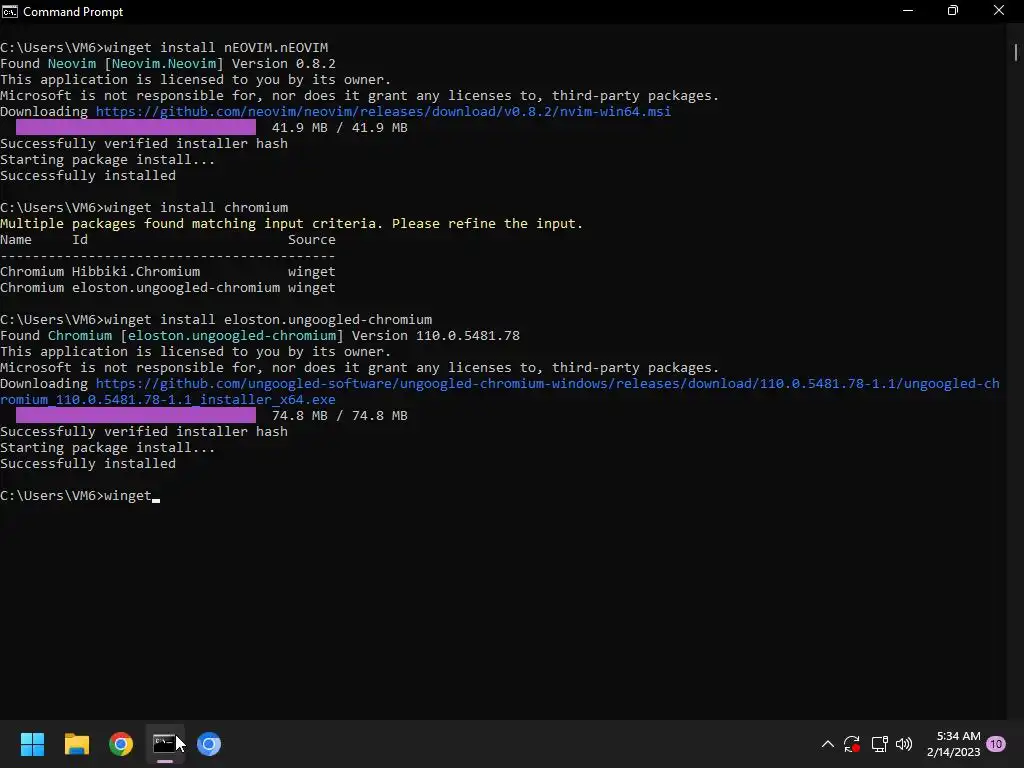This screenshot has width=1024, height=768.
Task: Click the vertical scrollbar thumb
Action: (x=1016, y=52)
